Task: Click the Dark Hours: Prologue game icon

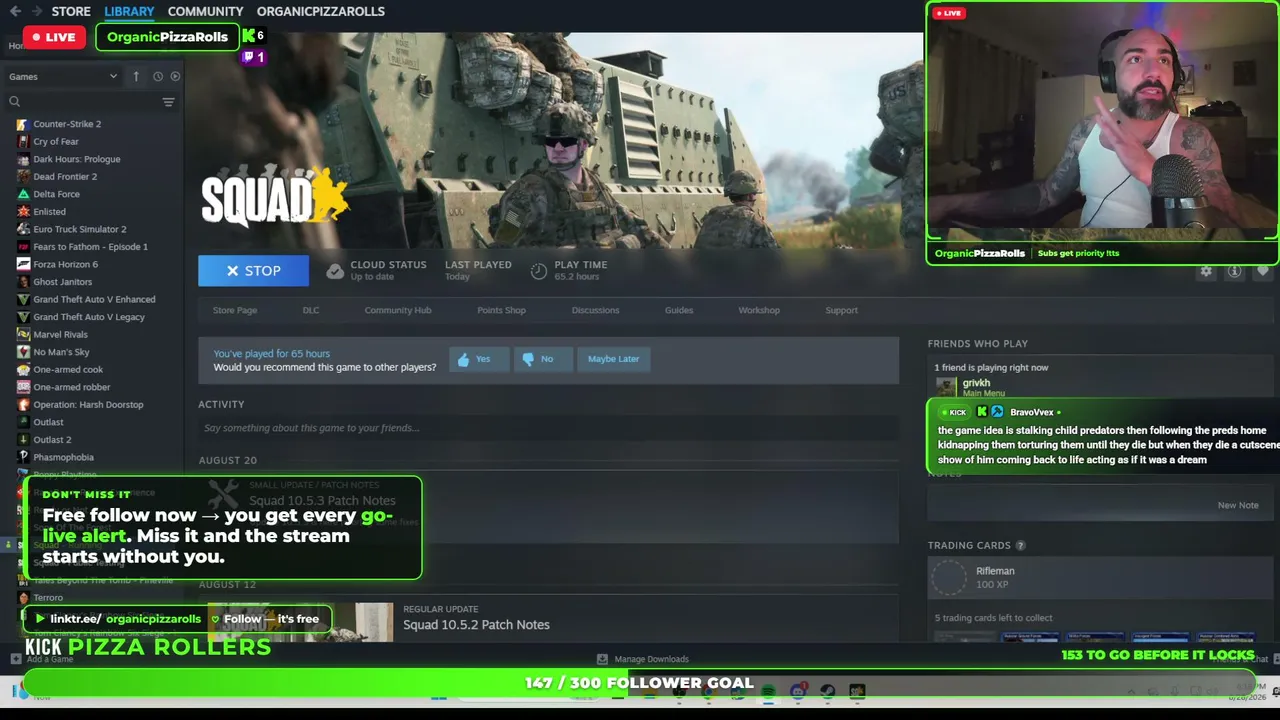Action: click(23, 159)
